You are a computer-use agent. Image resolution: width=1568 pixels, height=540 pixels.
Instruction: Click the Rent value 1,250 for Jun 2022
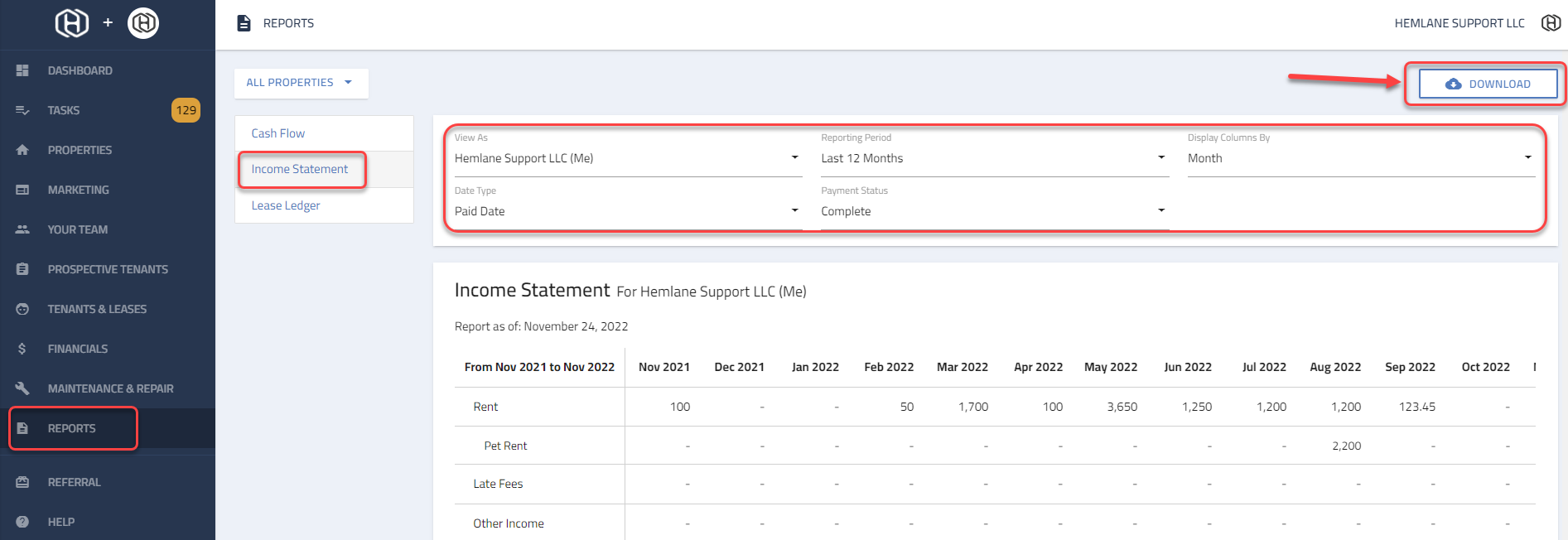[1197, 407]
